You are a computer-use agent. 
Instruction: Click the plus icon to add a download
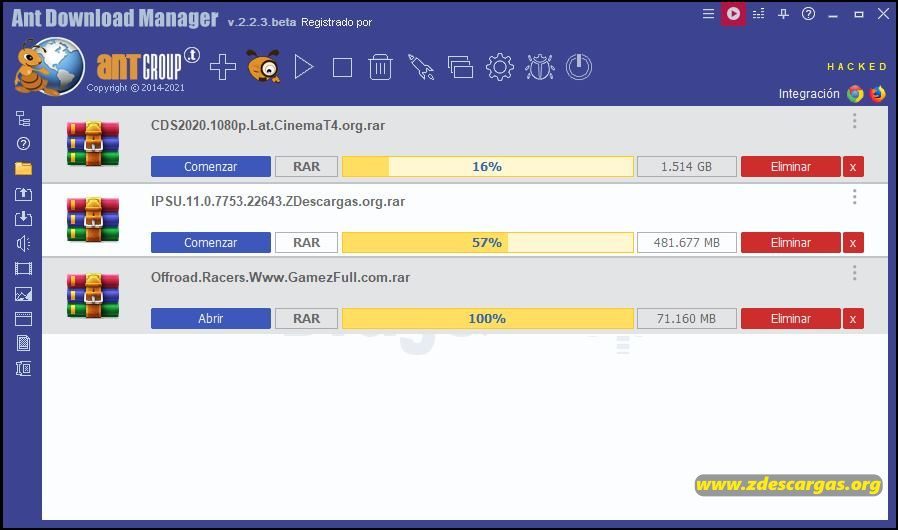pyautogui.click(x=223, y=67)
